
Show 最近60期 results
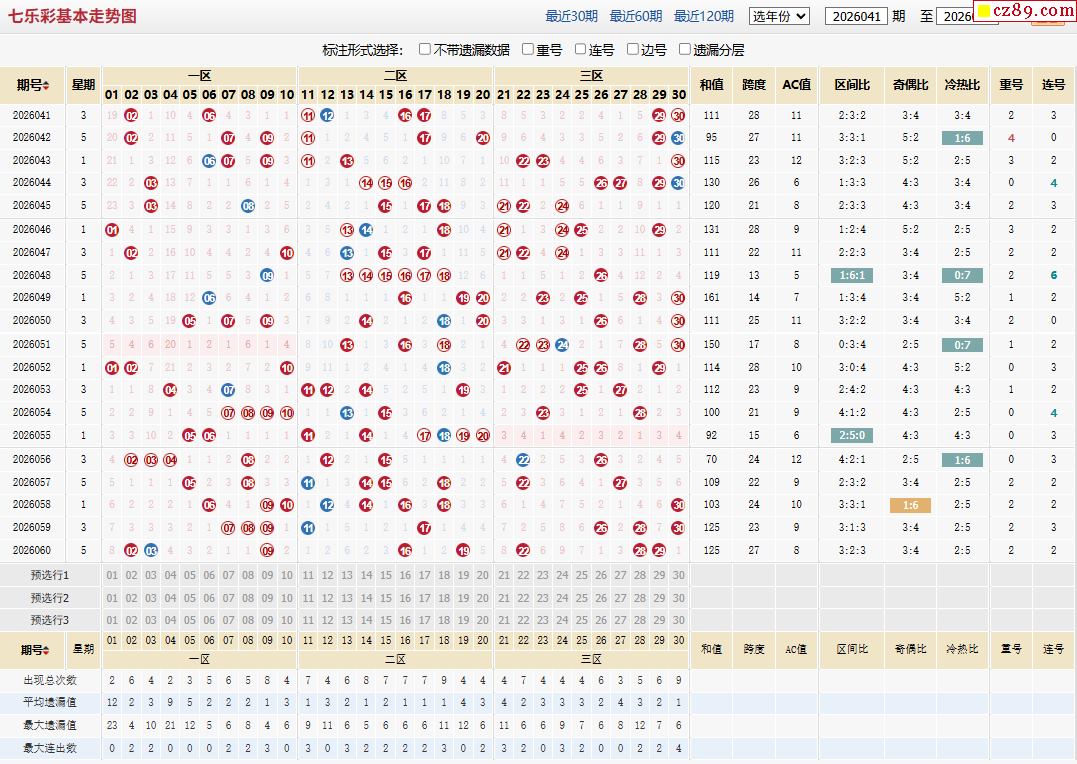[x=636, y=16]
